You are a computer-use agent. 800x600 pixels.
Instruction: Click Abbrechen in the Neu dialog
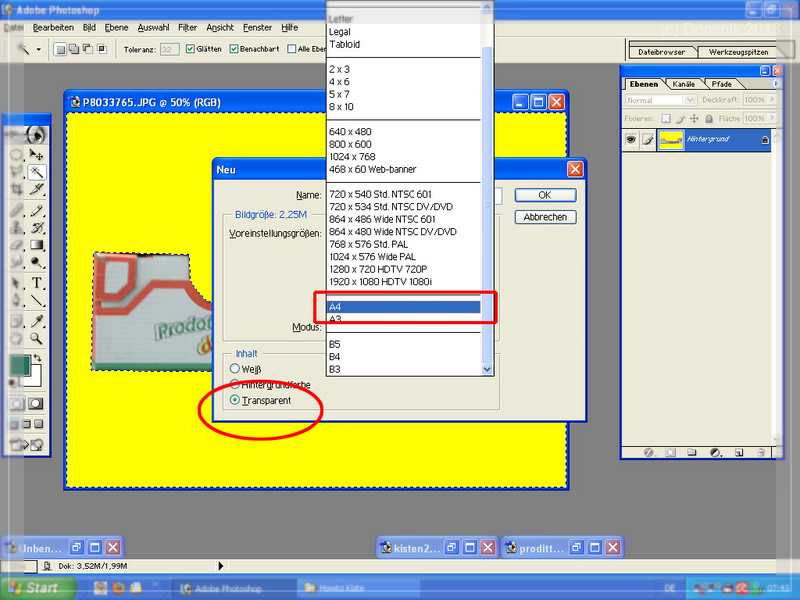tap(545, 217)
